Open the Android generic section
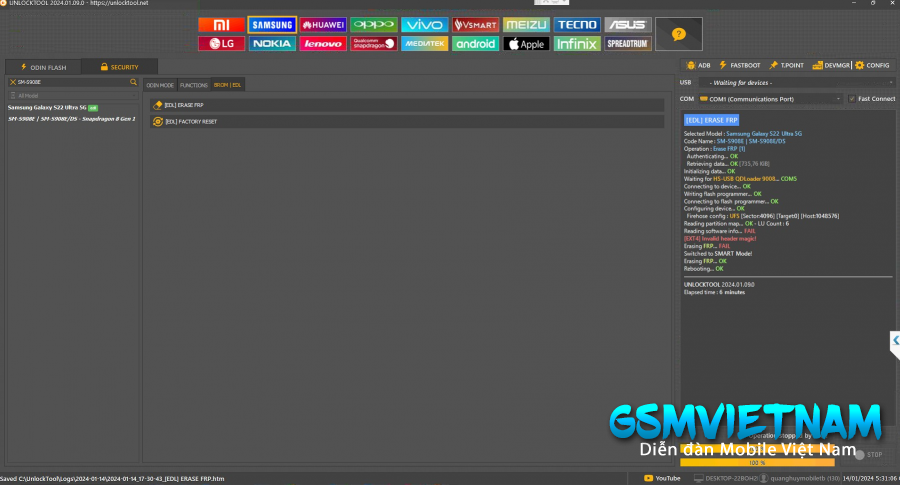900x485 pixels. (x=475, y=44)
